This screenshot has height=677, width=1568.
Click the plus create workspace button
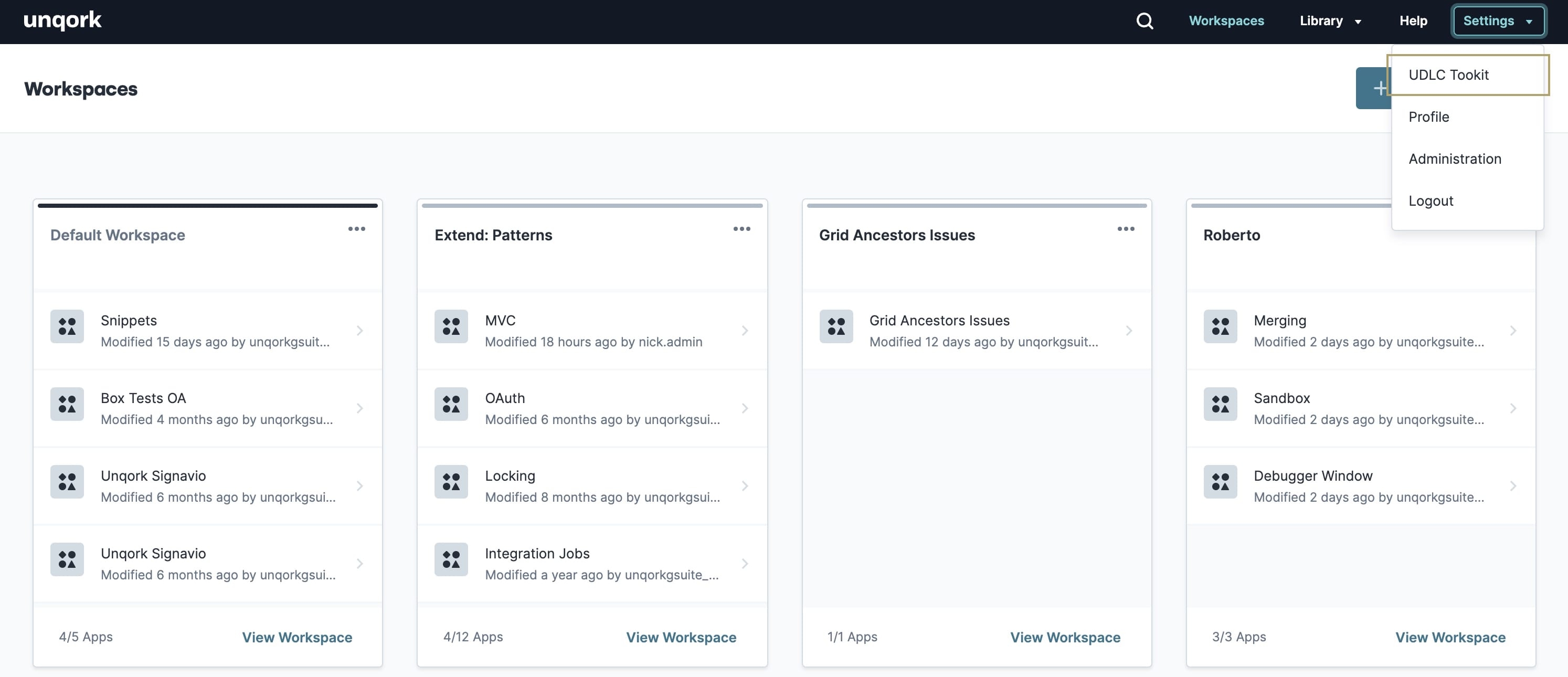click(x=1374, y=88)
